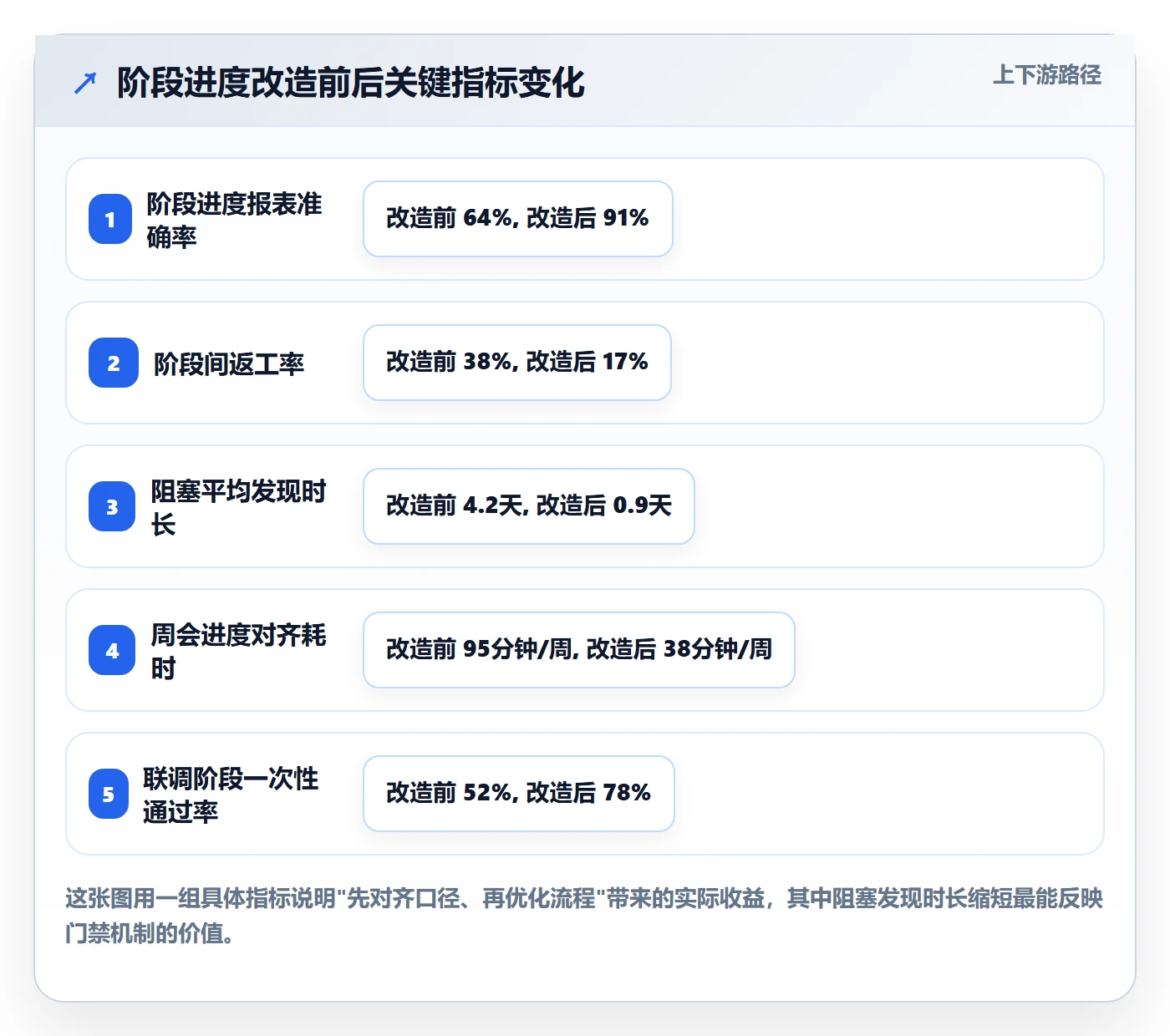Click number badge 4 for 周会进度对齐耗时
Viewport: 1170px width, 1036px height.
pos(112,650)
